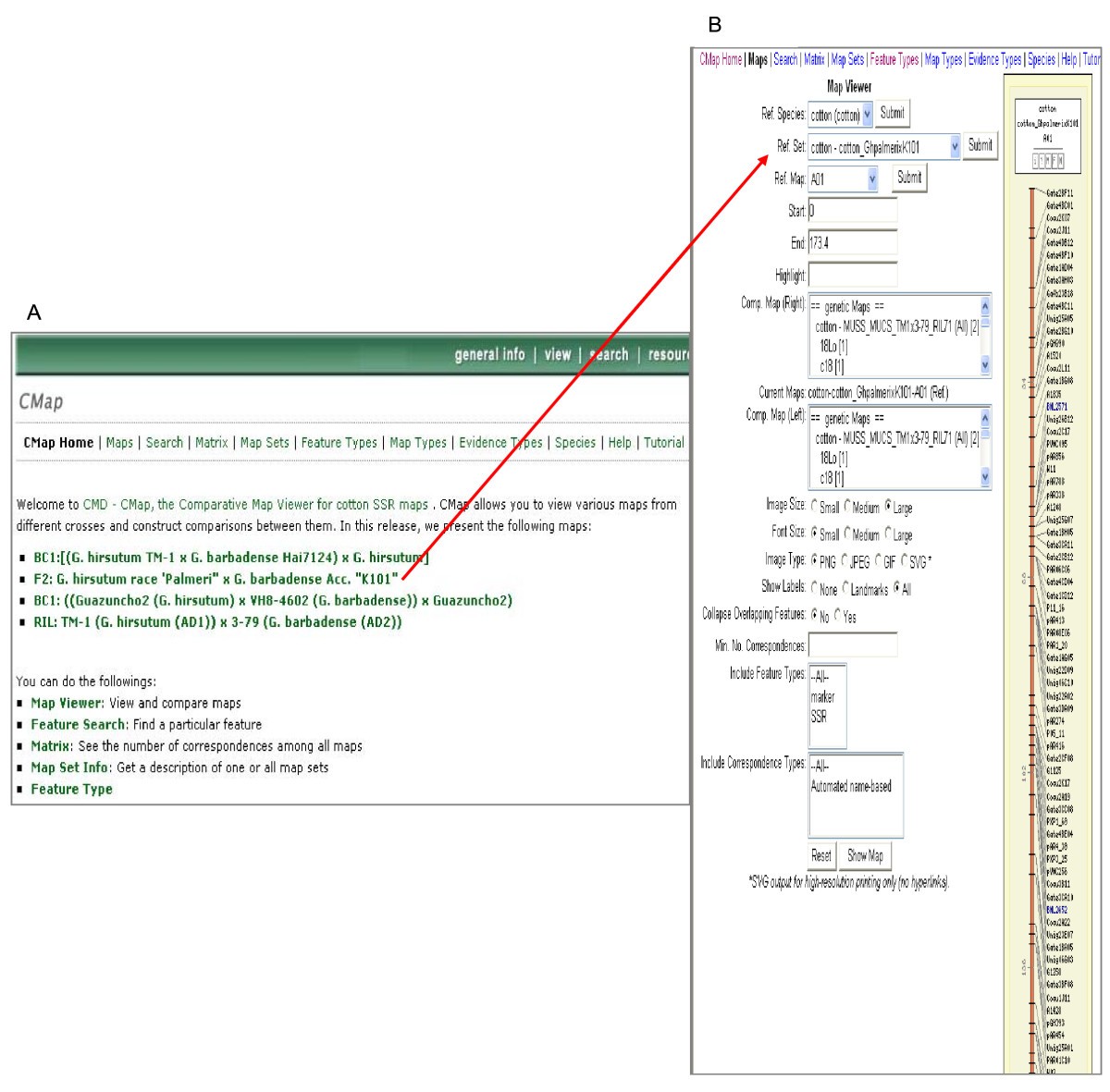Open the BC1 TM-1 x Hai7124 map link

(x=231, y=558)
